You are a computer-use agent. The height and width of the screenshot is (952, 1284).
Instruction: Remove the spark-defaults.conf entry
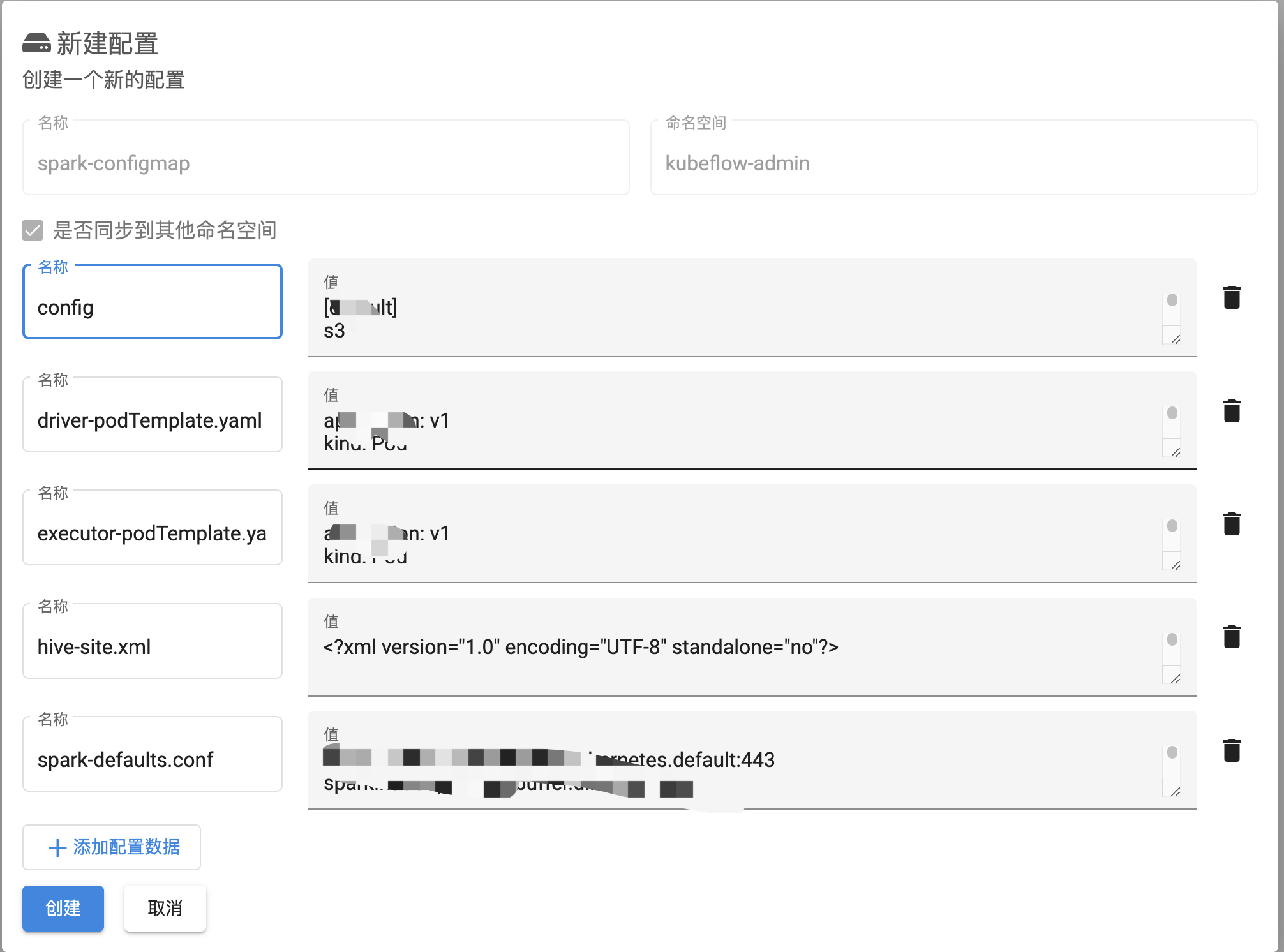pos(1231,750)
